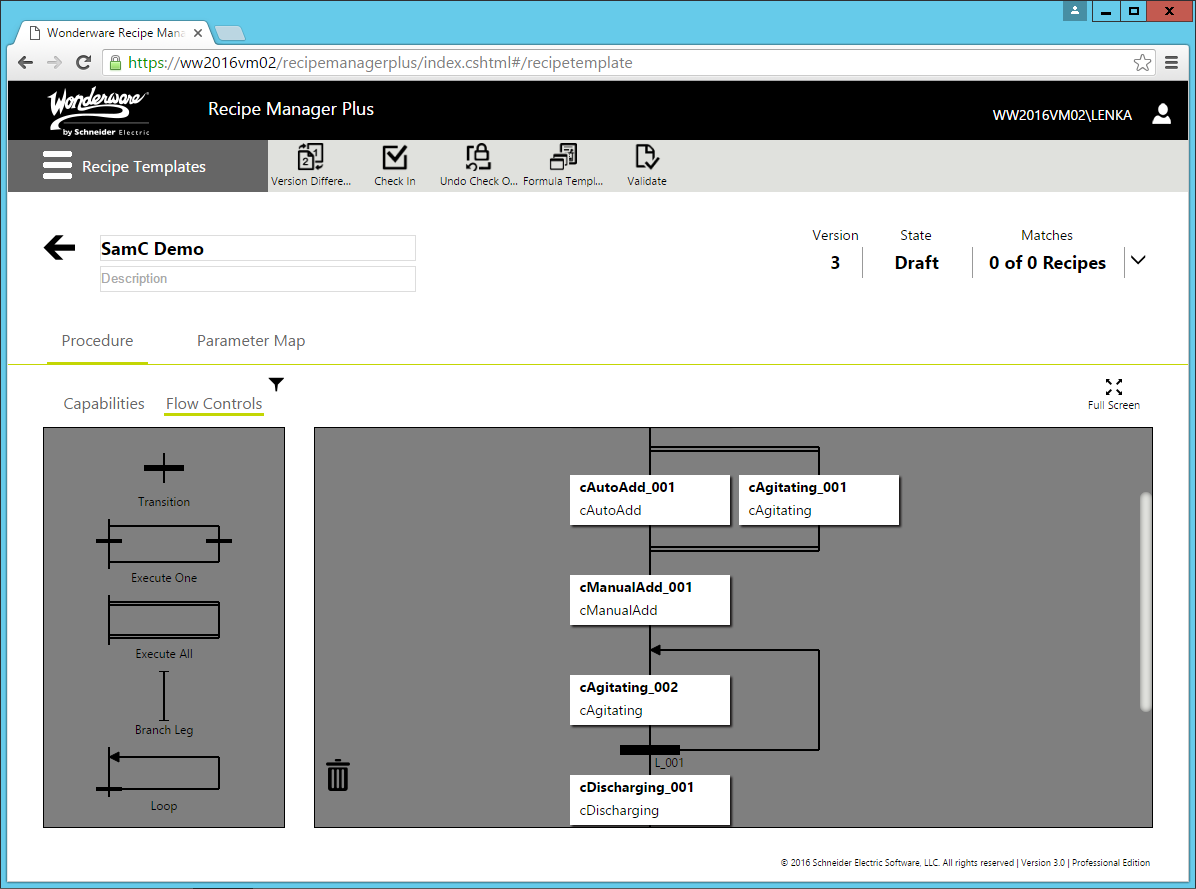Delete using the trash can icon
The image size is (1196, 889).
coord(337,774)
